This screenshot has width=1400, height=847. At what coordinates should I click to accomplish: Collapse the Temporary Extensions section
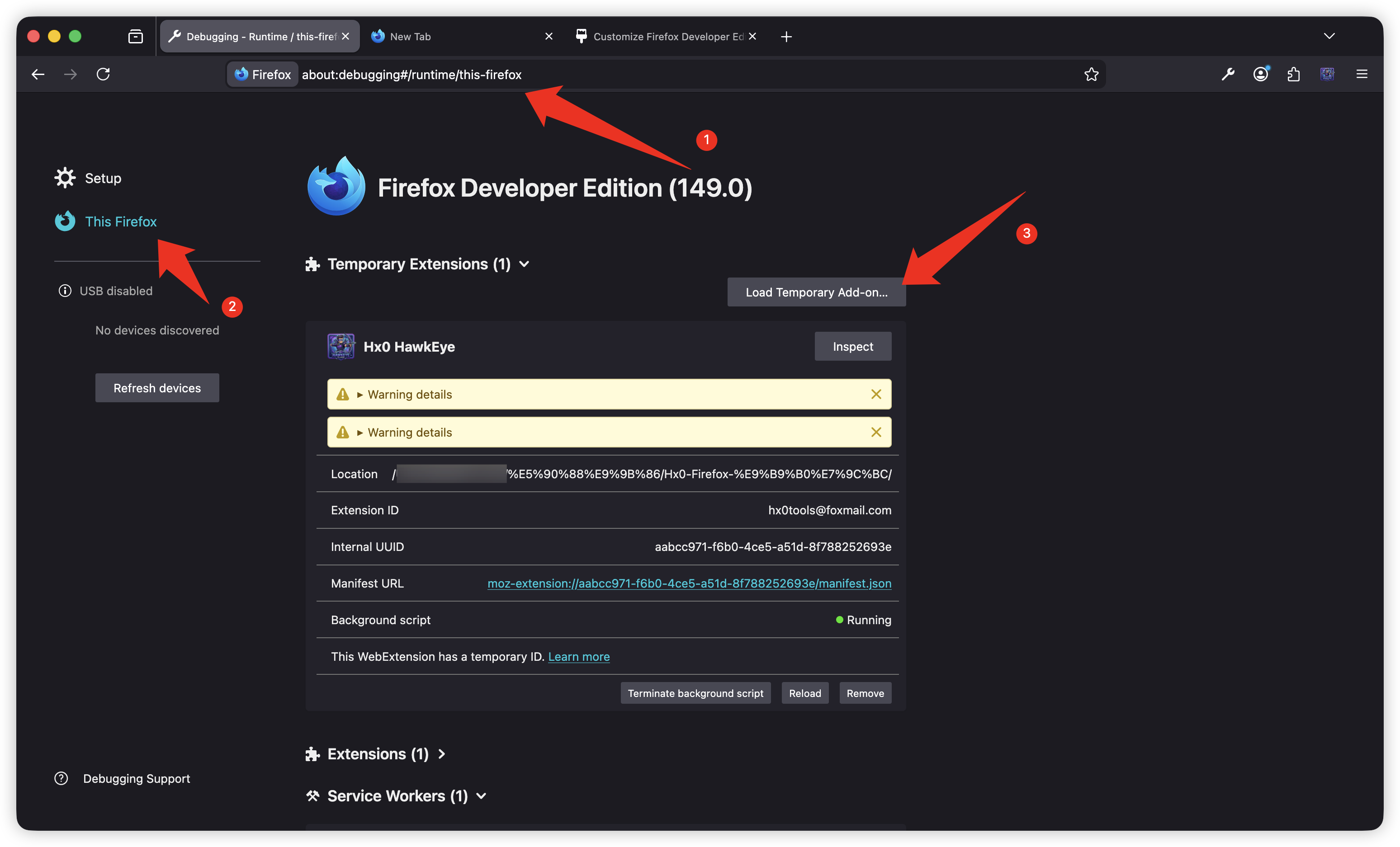click(x=525, y=264)
